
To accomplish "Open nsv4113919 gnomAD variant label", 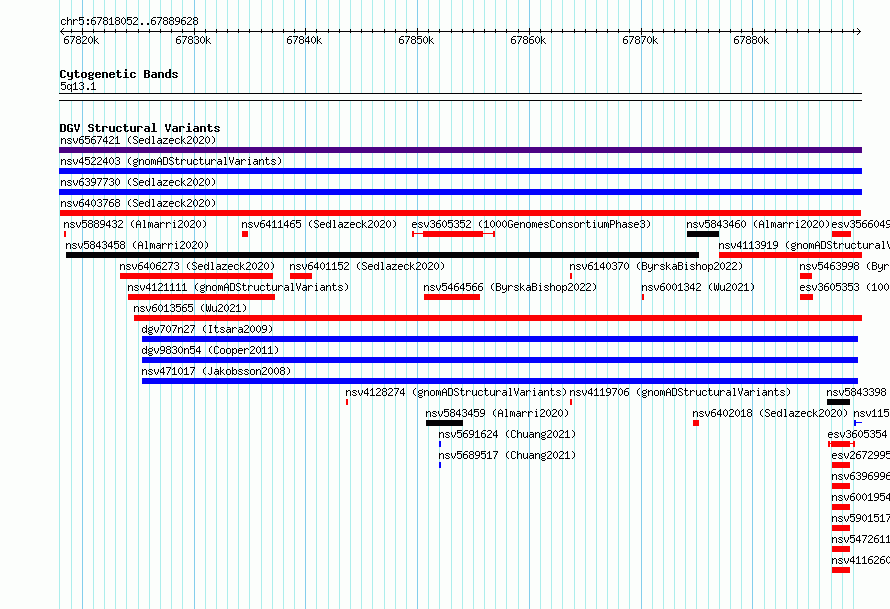I will coord(804,245).
